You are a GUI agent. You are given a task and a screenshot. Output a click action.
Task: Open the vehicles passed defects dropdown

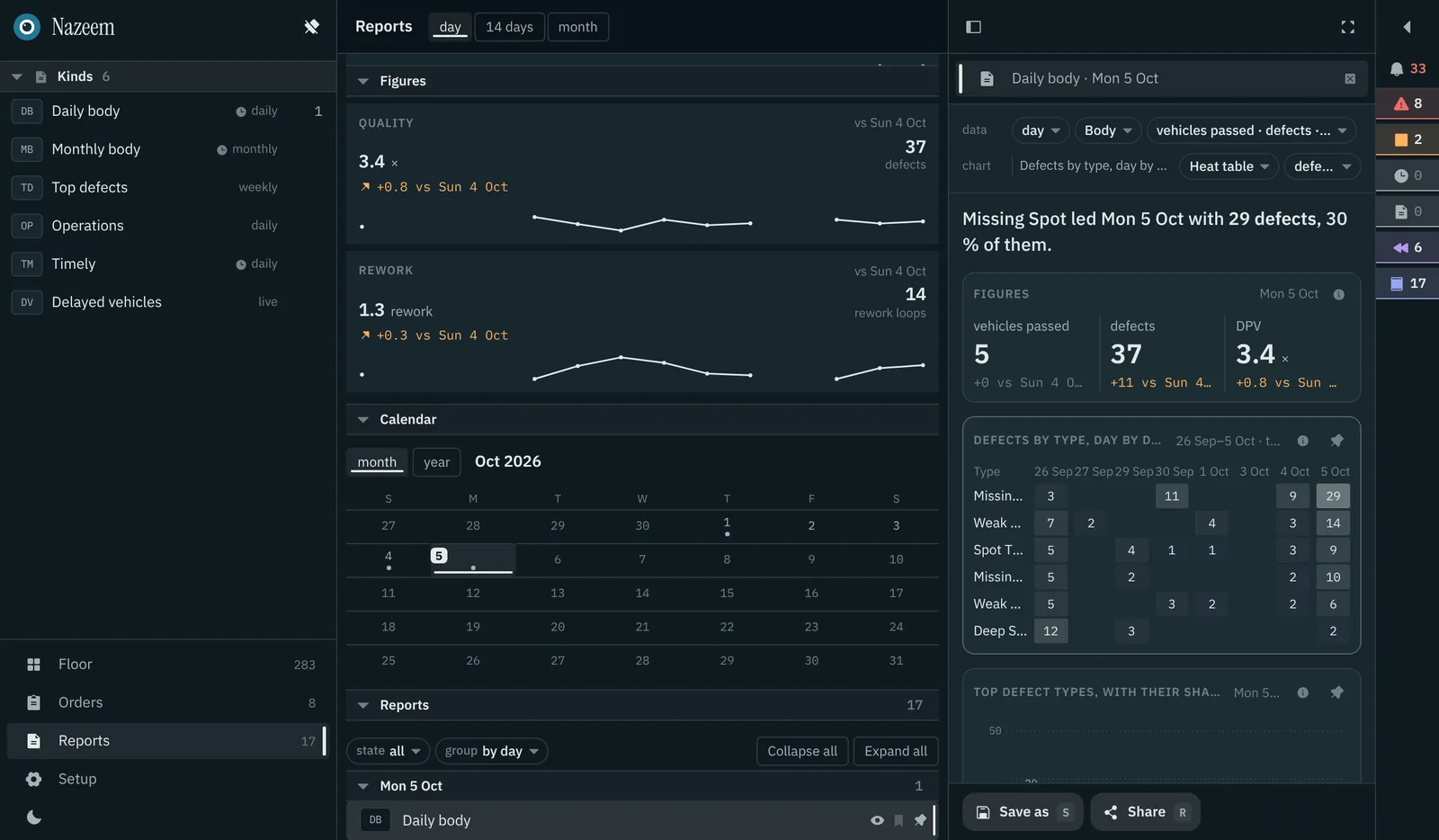[x=1251, y=130]
